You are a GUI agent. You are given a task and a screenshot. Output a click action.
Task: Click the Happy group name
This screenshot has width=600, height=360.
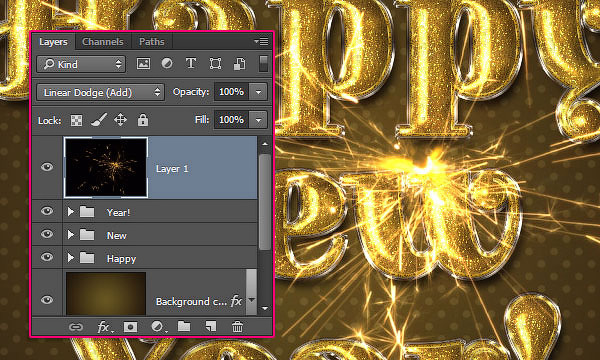coord(122,259)
